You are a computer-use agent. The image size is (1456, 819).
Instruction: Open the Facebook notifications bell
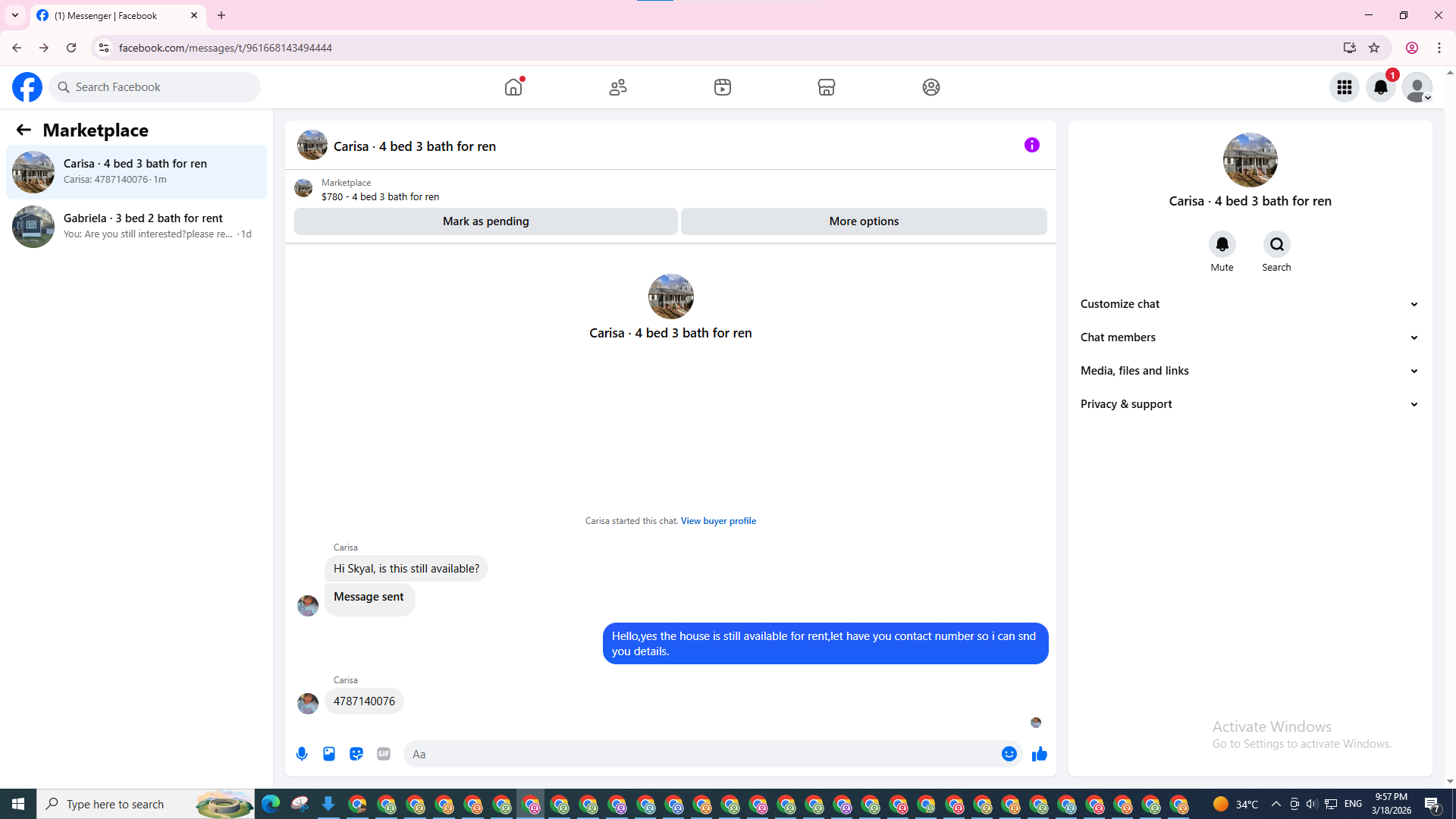coord(1380,87)
